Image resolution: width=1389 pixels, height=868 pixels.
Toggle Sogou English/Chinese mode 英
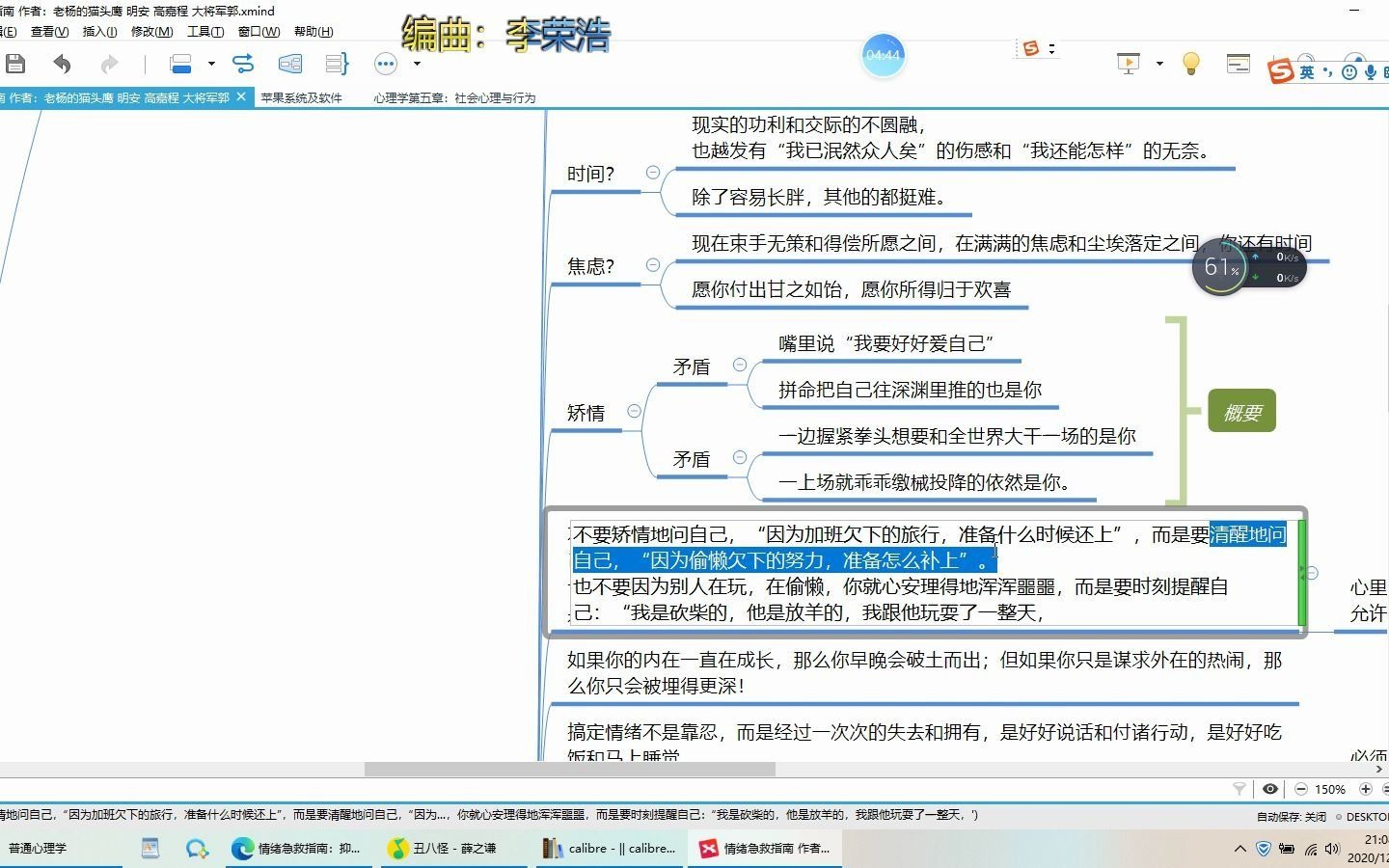coord(1307,71)
